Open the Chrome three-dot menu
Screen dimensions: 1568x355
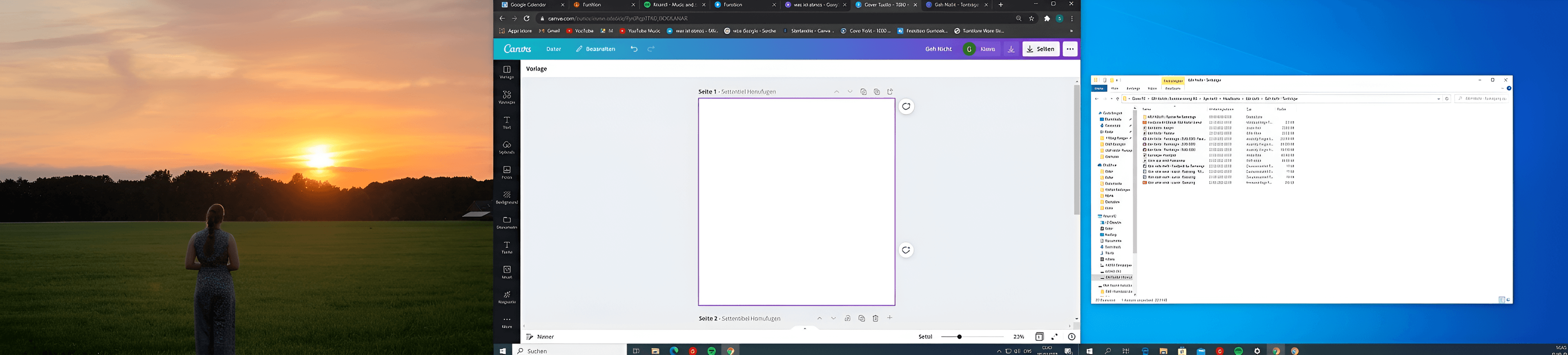pyautogui.click(x=1072, y=18)
